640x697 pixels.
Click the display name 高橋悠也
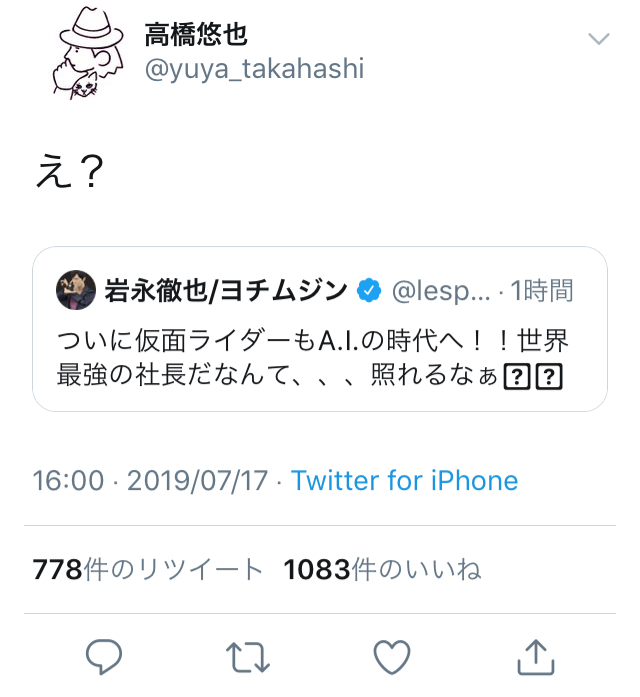pos(196,35)
